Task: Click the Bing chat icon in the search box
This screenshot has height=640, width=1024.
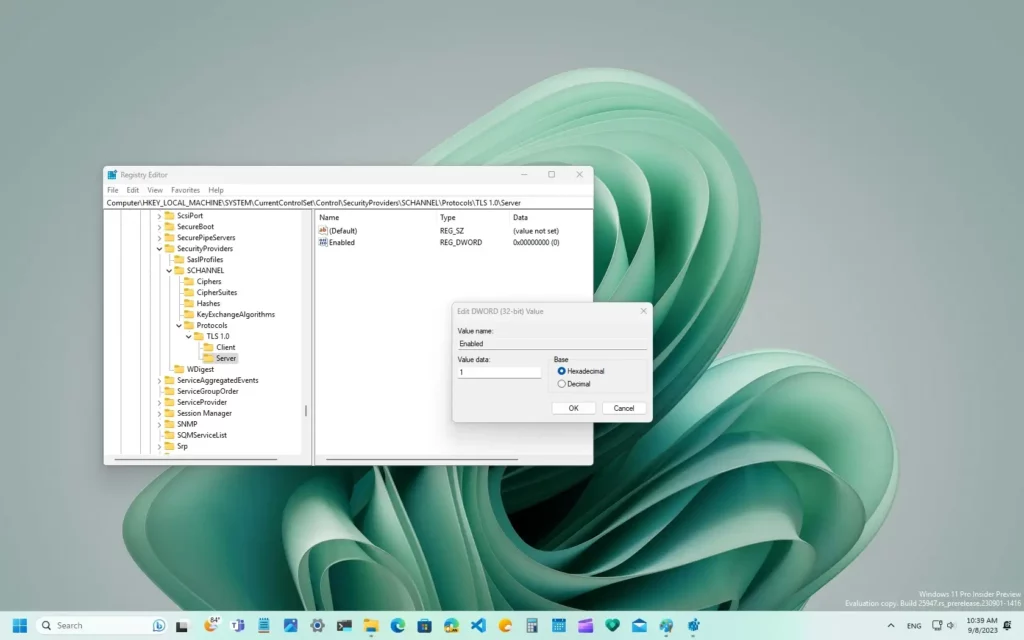Action: point(159,626)
